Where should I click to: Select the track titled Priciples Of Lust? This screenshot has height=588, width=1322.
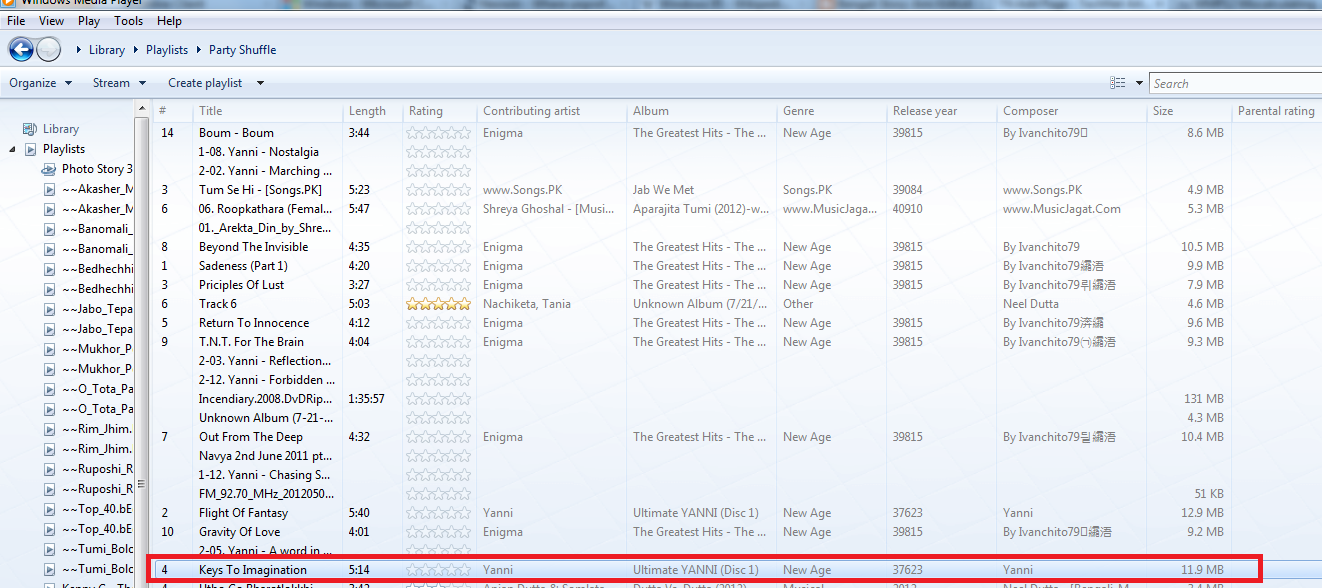click(x=241, y=285)
